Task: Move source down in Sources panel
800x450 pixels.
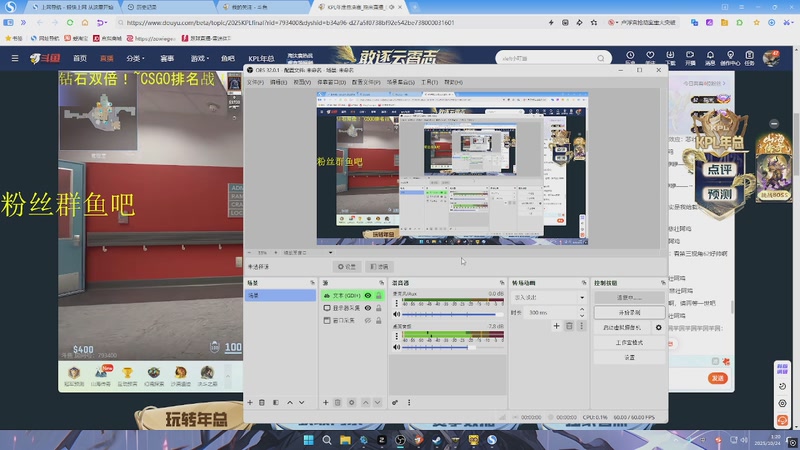Action: pyautogui.click(x=378, y=403)
